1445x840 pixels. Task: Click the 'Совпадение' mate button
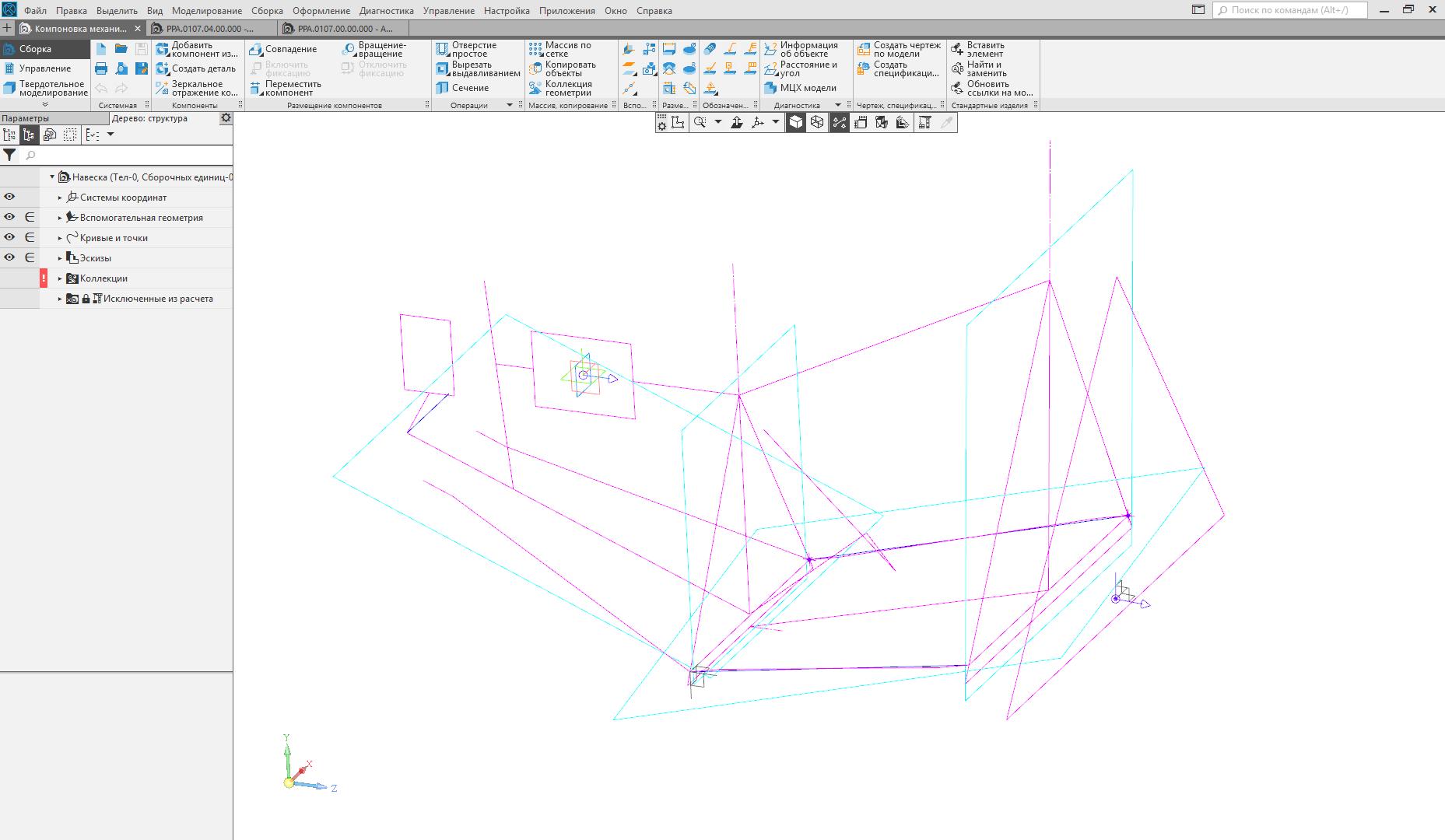(x=283, y=49)
